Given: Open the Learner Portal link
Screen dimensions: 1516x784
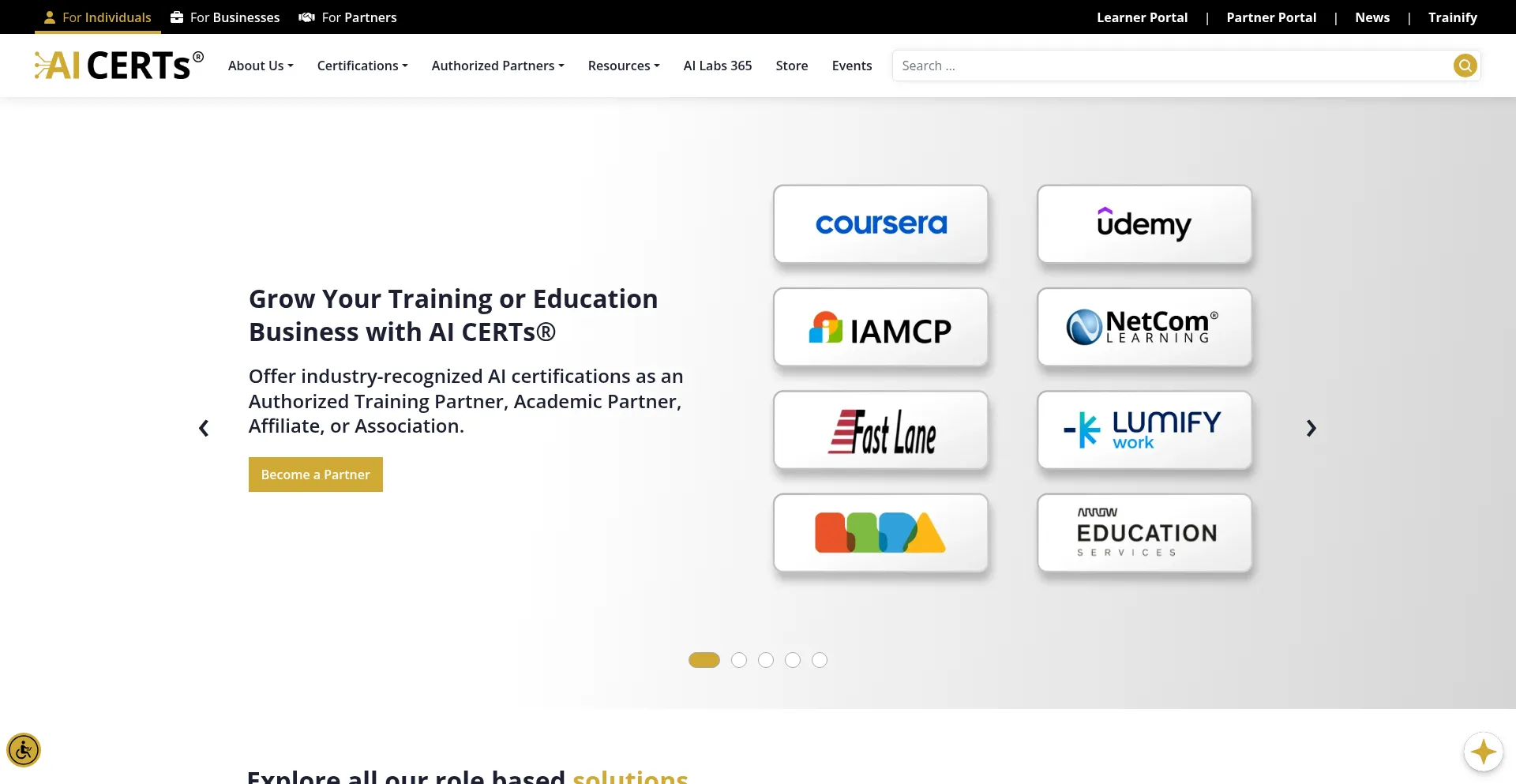Looking at the screenshot, I should [x=1142, y=17].
